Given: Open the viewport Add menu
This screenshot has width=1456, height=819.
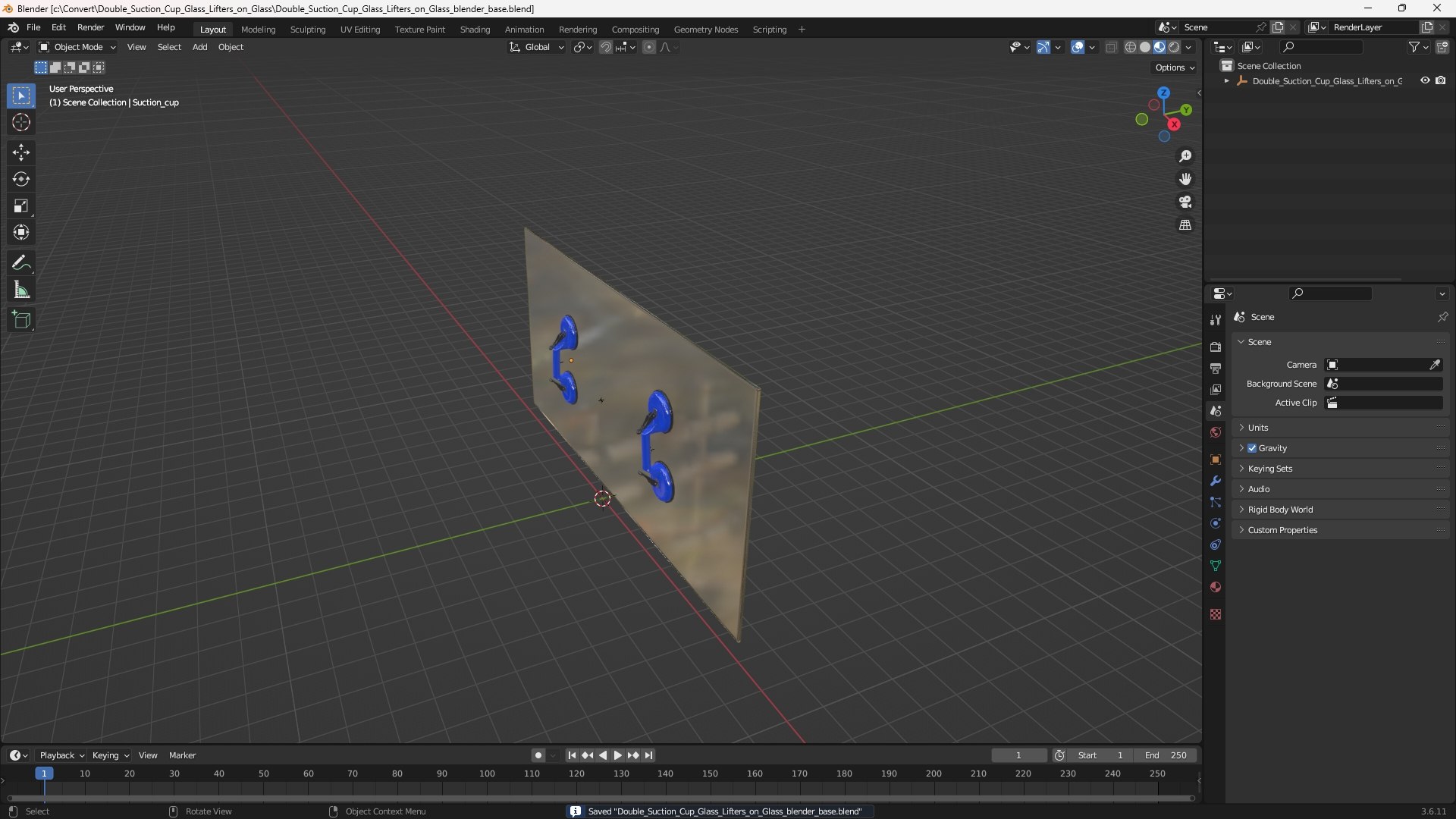Looking at the screenshot, I should [x=199, y=47].
